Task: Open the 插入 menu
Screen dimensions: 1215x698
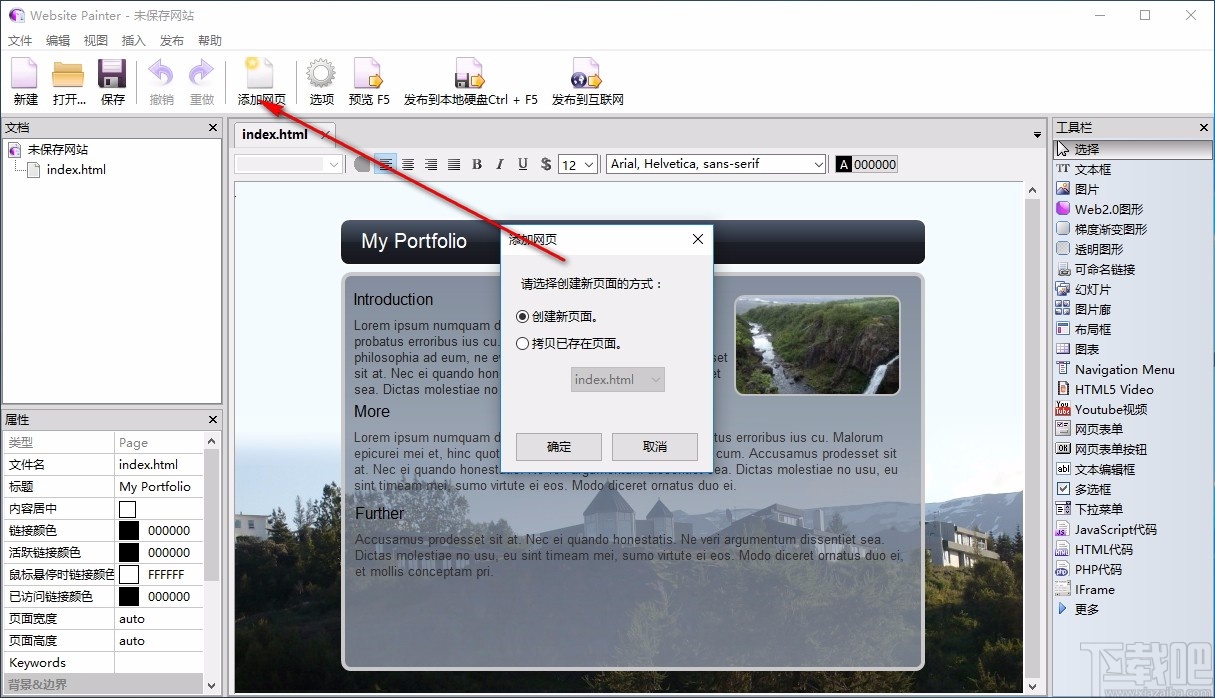Action: pos(134,40)
